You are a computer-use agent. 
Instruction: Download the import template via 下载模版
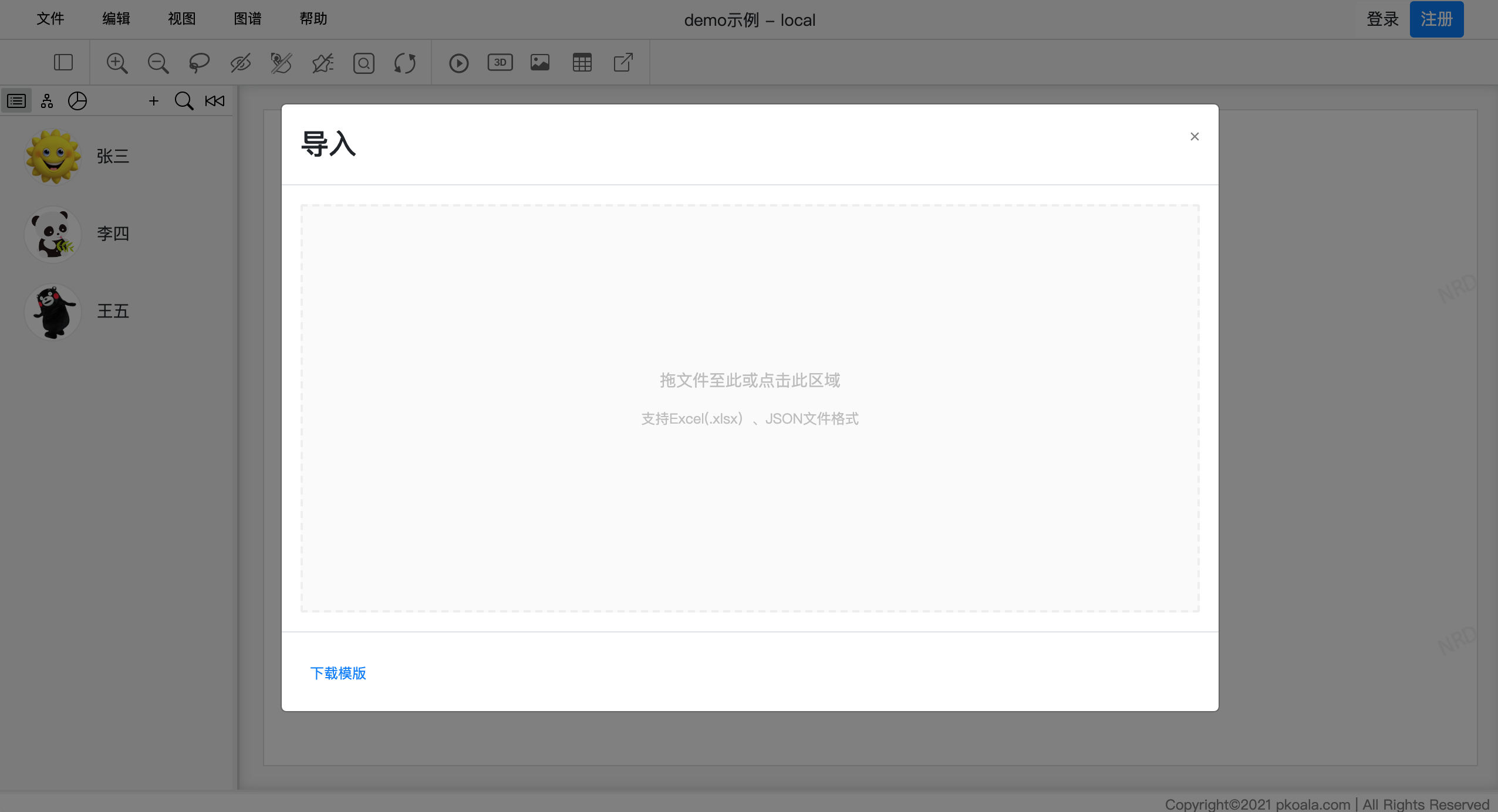[338, 674]
